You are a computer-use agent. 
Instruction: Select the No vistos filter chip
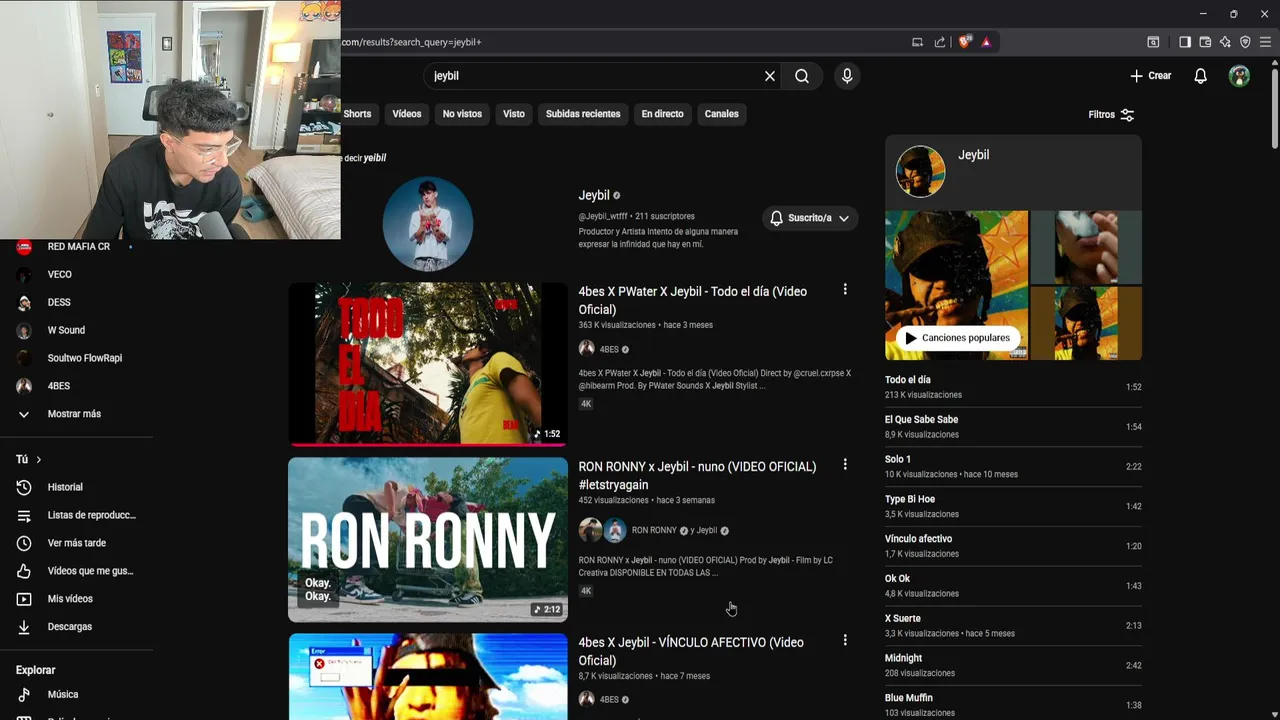[x=462, y=114]
